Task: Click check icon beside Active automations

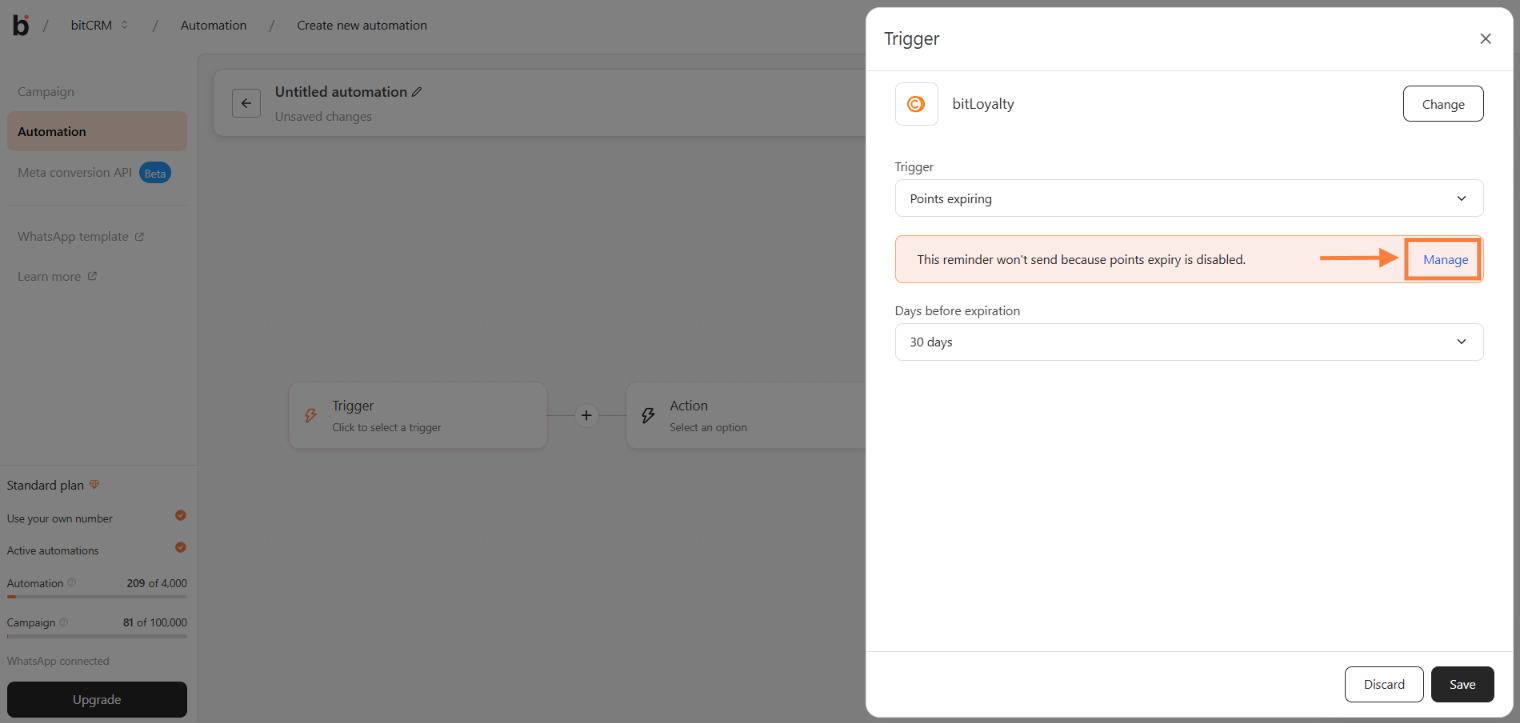Action: pyautogui.click(x=181, y=547)
